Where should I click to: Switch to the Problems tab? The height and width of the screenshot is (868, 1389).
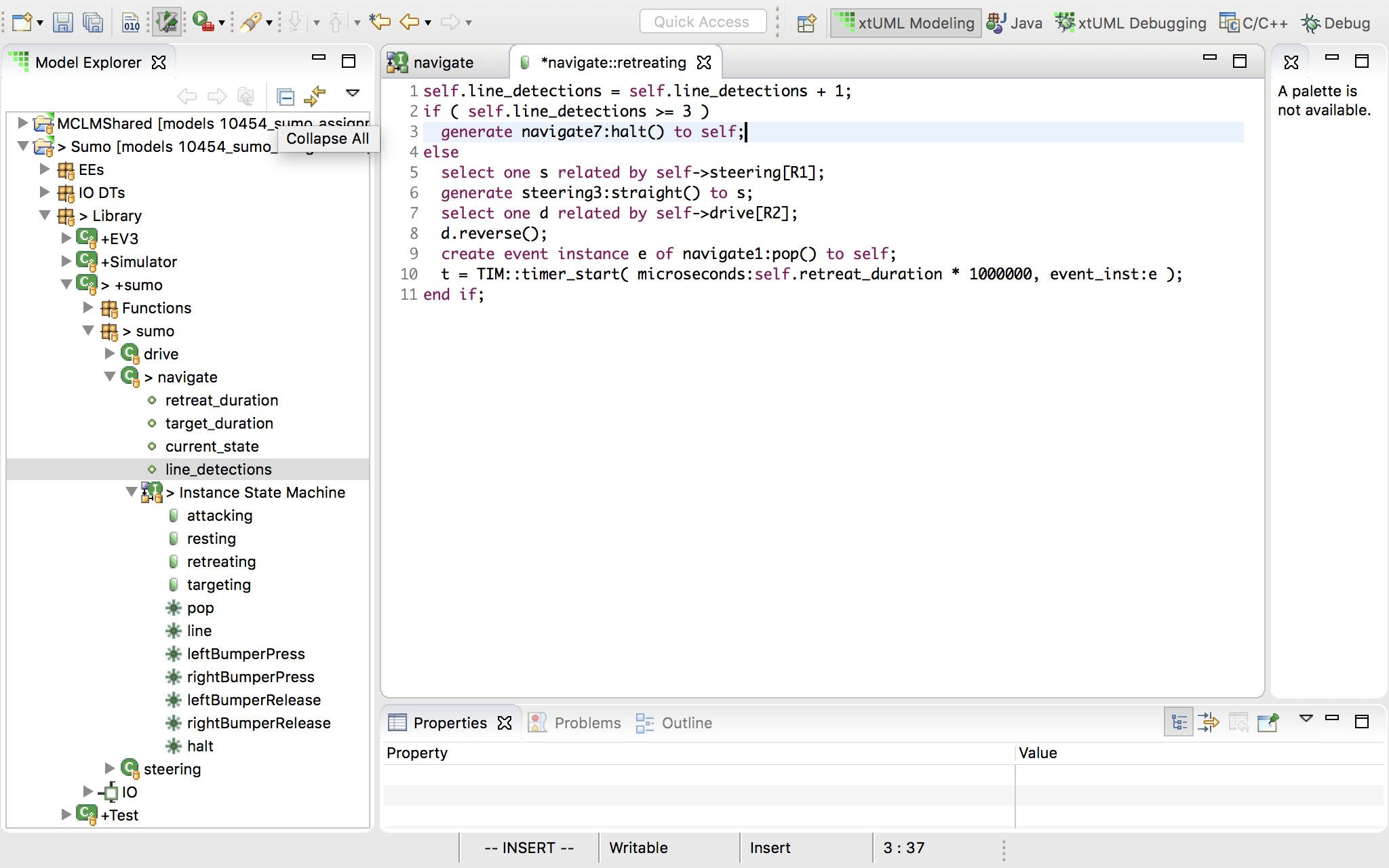tap(574, 723)
